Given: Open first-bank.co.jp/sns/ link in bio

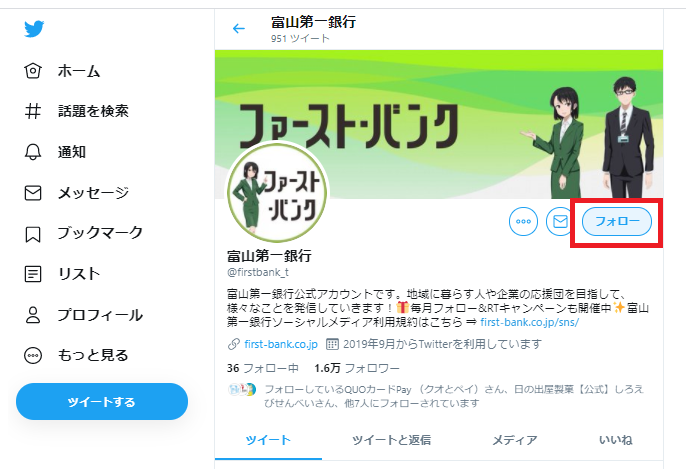Looking at the screenshot, I should point(529,322).
